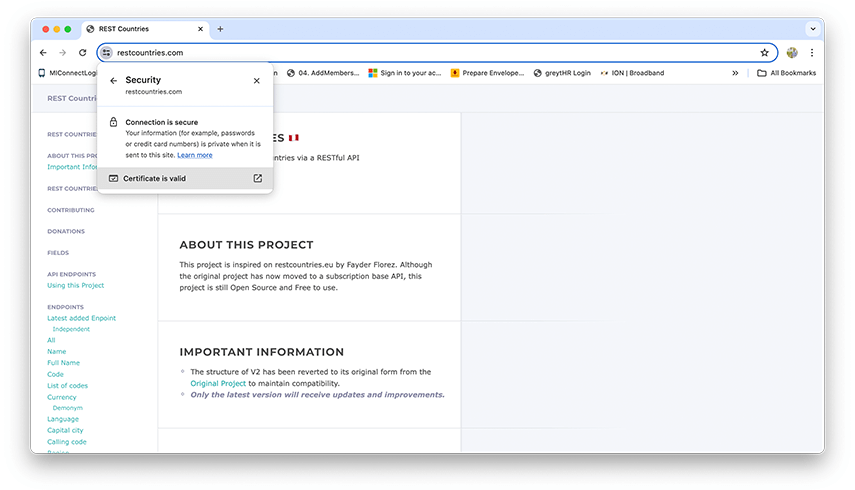Go back from Security popup
This screenshot has width=855, height=490.
pos(113,81)
